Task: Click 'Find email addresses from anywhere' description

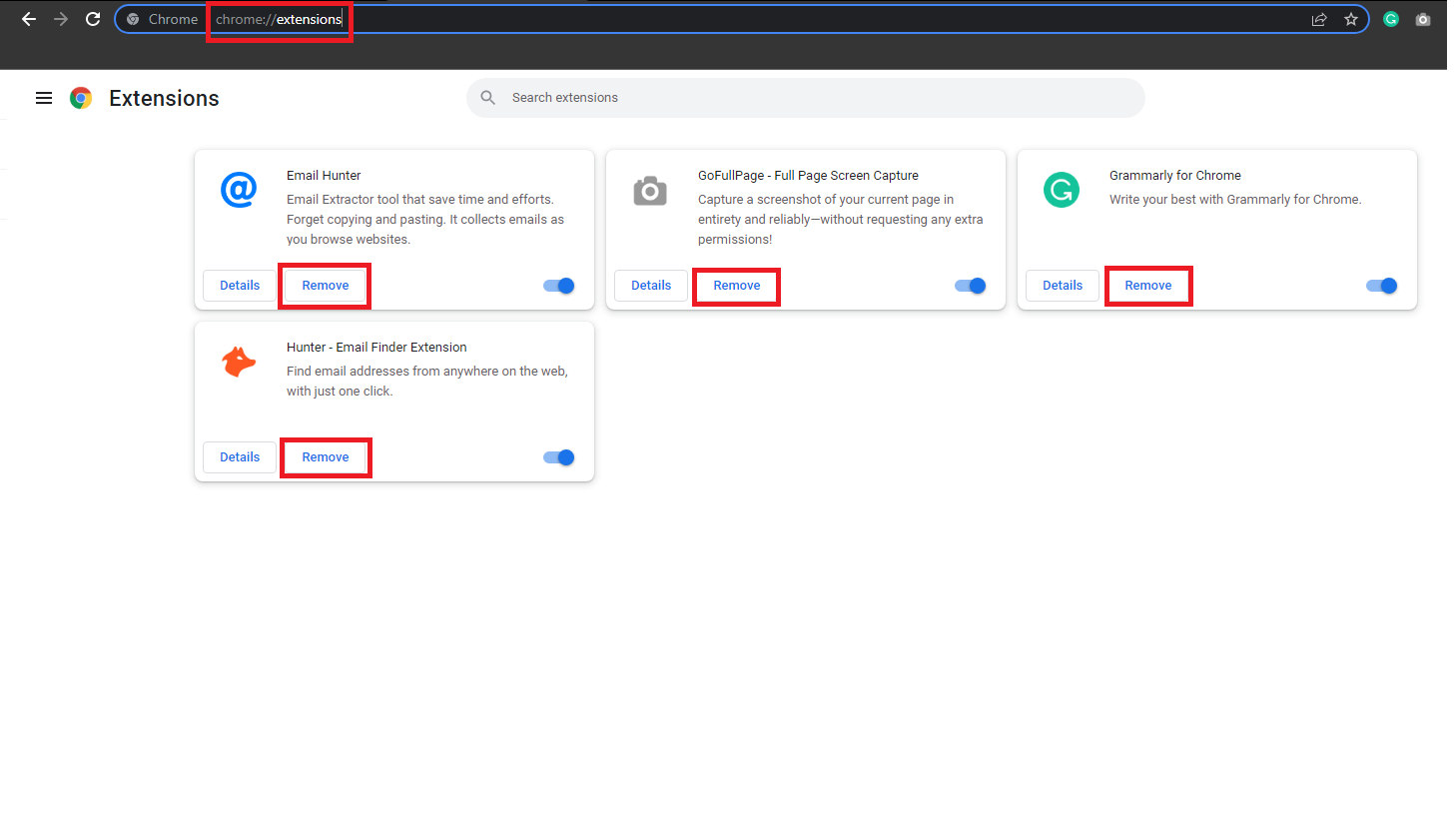Action: tap(427, 382)
